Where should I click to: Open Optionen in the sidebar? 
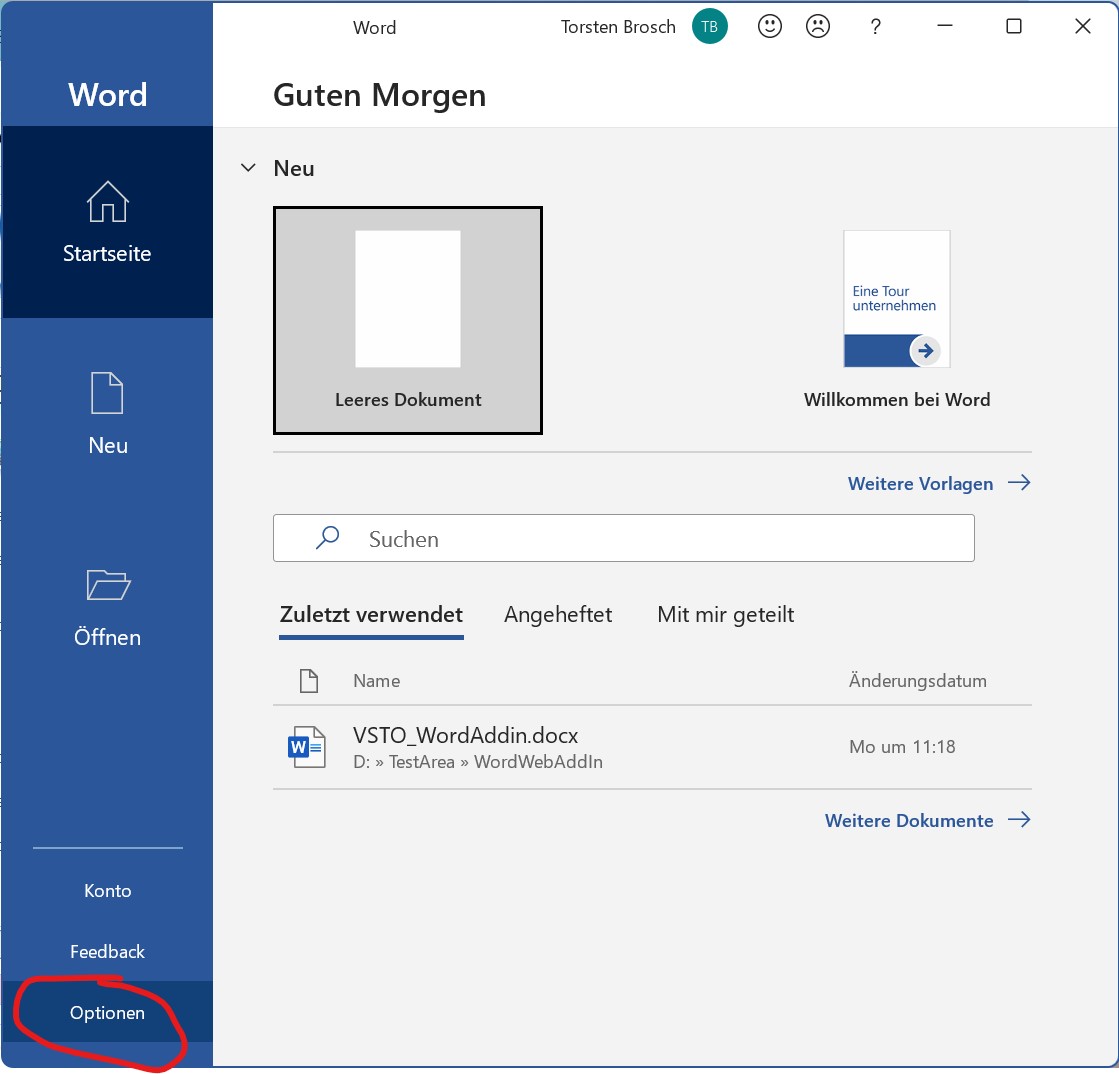107,1013
